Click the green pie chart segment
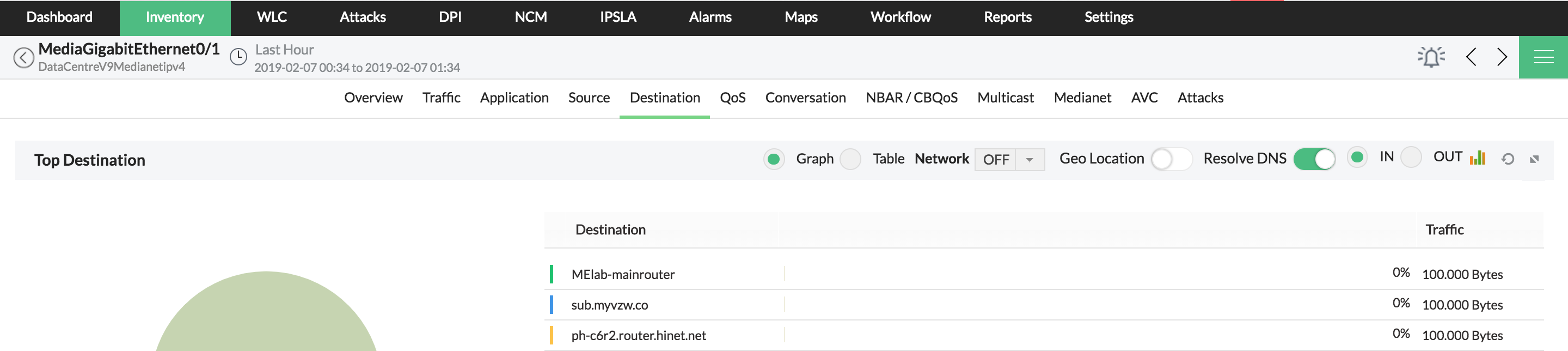The image size is (1568, 351). (266, 317)
